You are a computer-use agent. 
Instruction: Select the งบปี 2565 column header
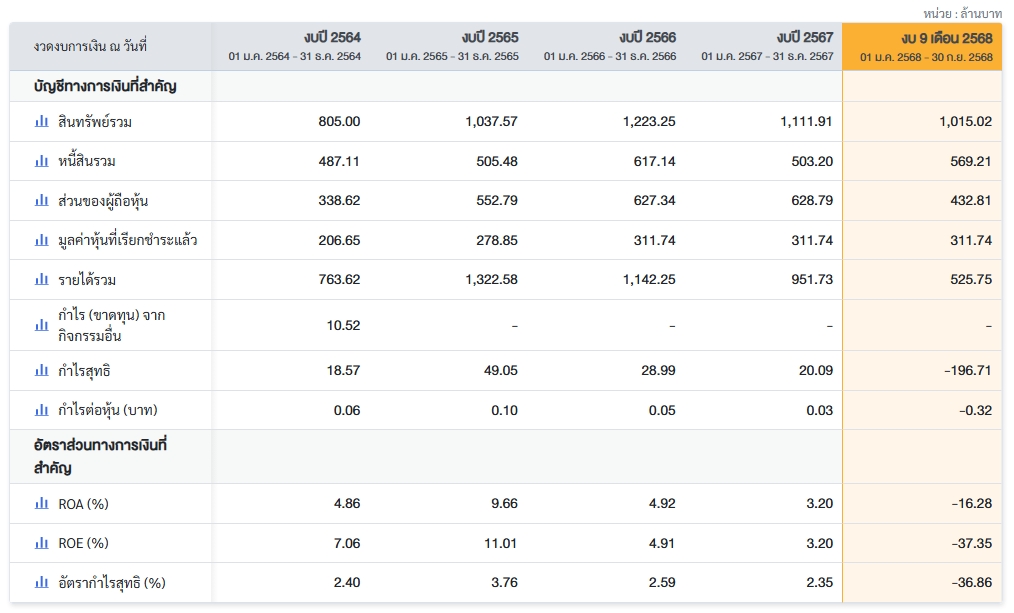pyautogui.click(x=452, y=46)
